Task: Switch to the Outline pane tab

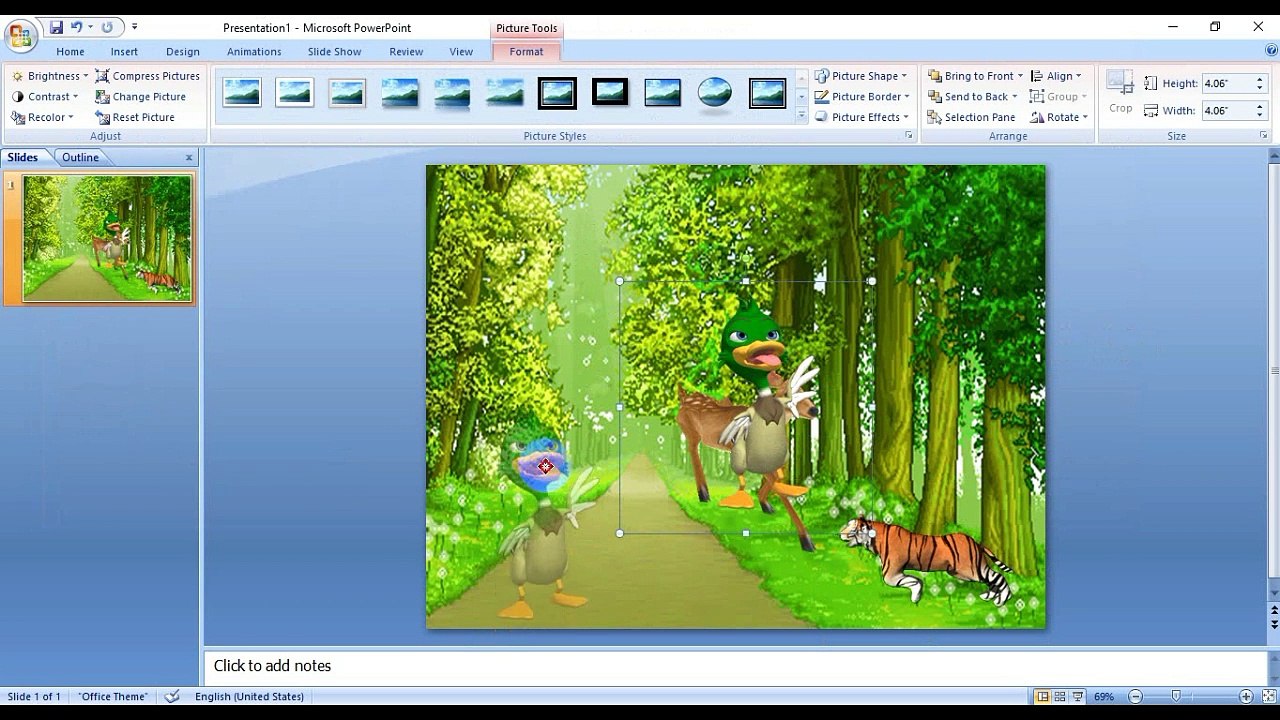Action: [80, 157]
